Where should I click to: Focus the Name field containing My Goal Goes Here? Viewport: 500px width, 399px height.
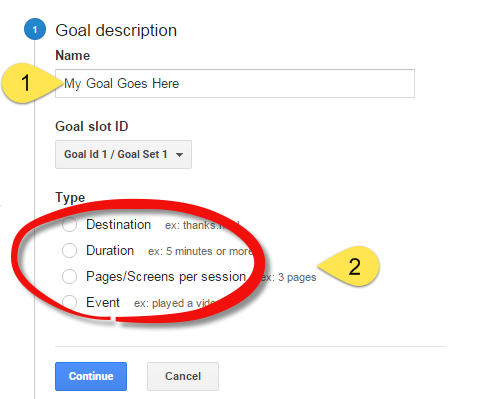tap(235, 83)
